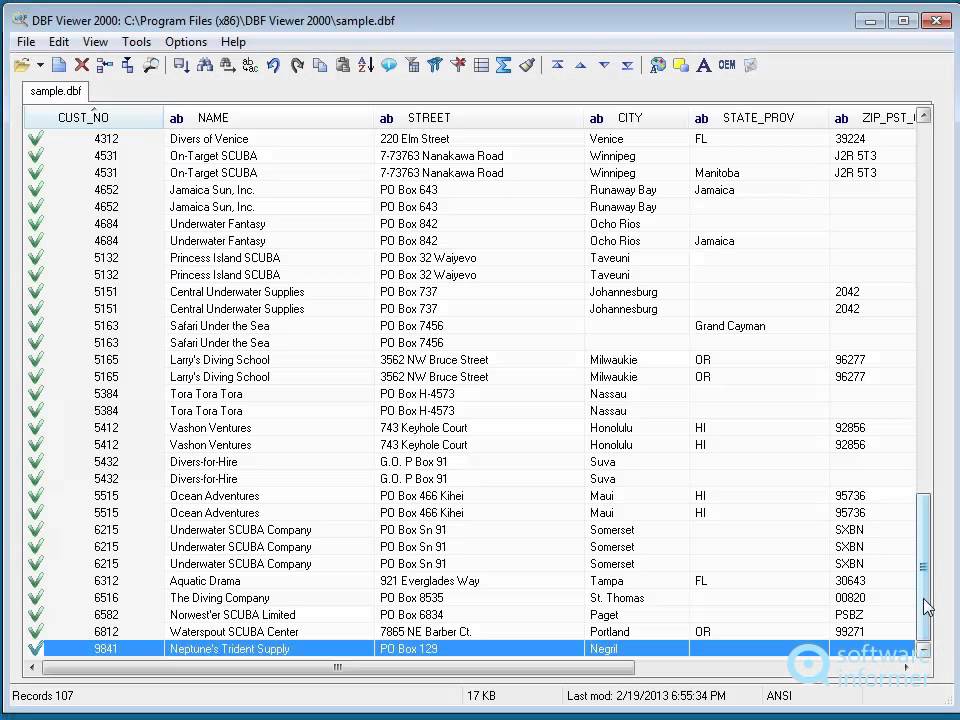Click the gray redo arrow icon

[x=297, y=65]
